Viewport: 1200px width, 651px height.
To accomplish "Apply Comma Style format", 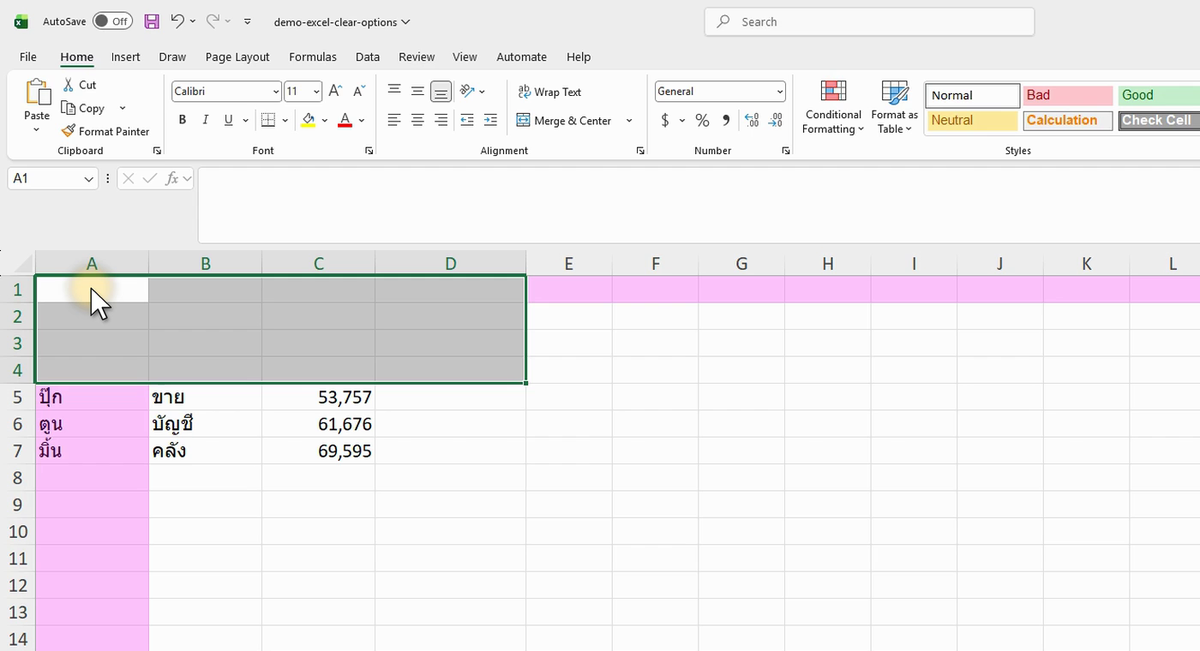I will click(726, 120).
